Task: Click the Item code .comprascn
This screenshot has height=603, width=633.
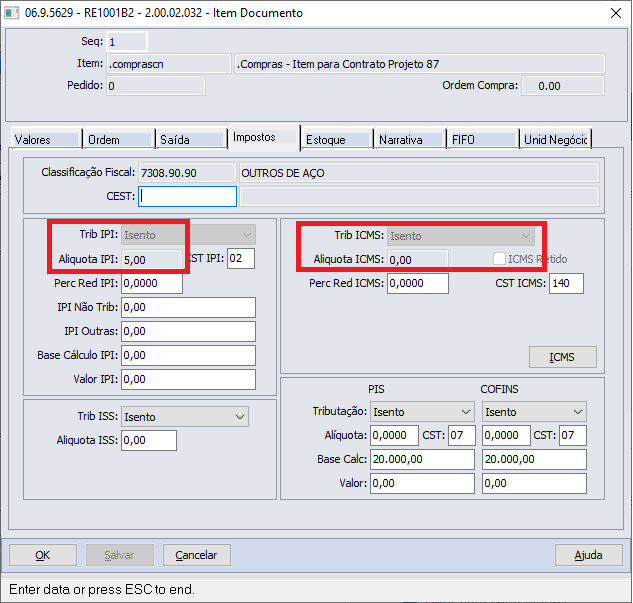Action: 168,64
